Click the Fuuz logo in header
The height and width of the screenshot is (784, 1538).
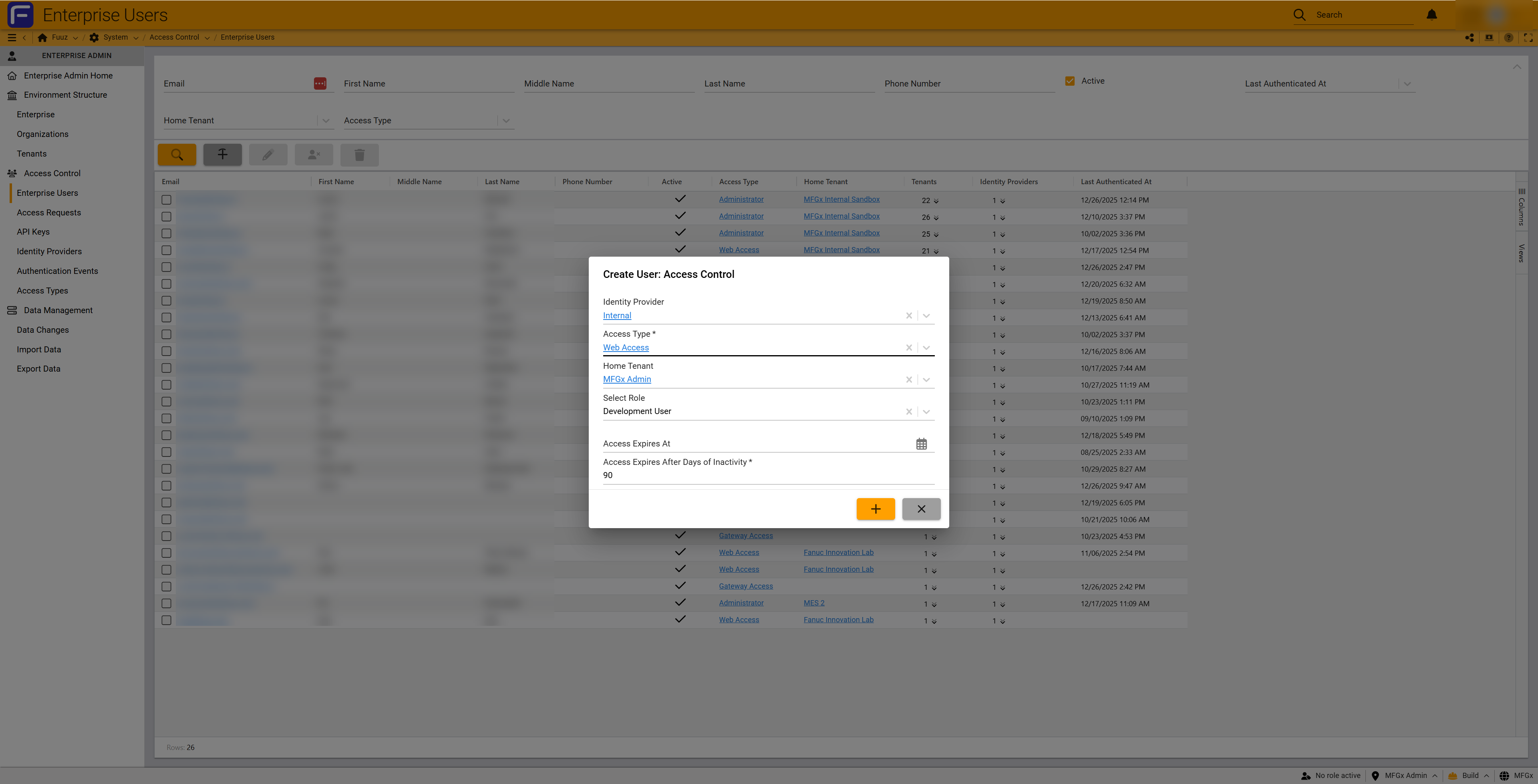[20, 14]
